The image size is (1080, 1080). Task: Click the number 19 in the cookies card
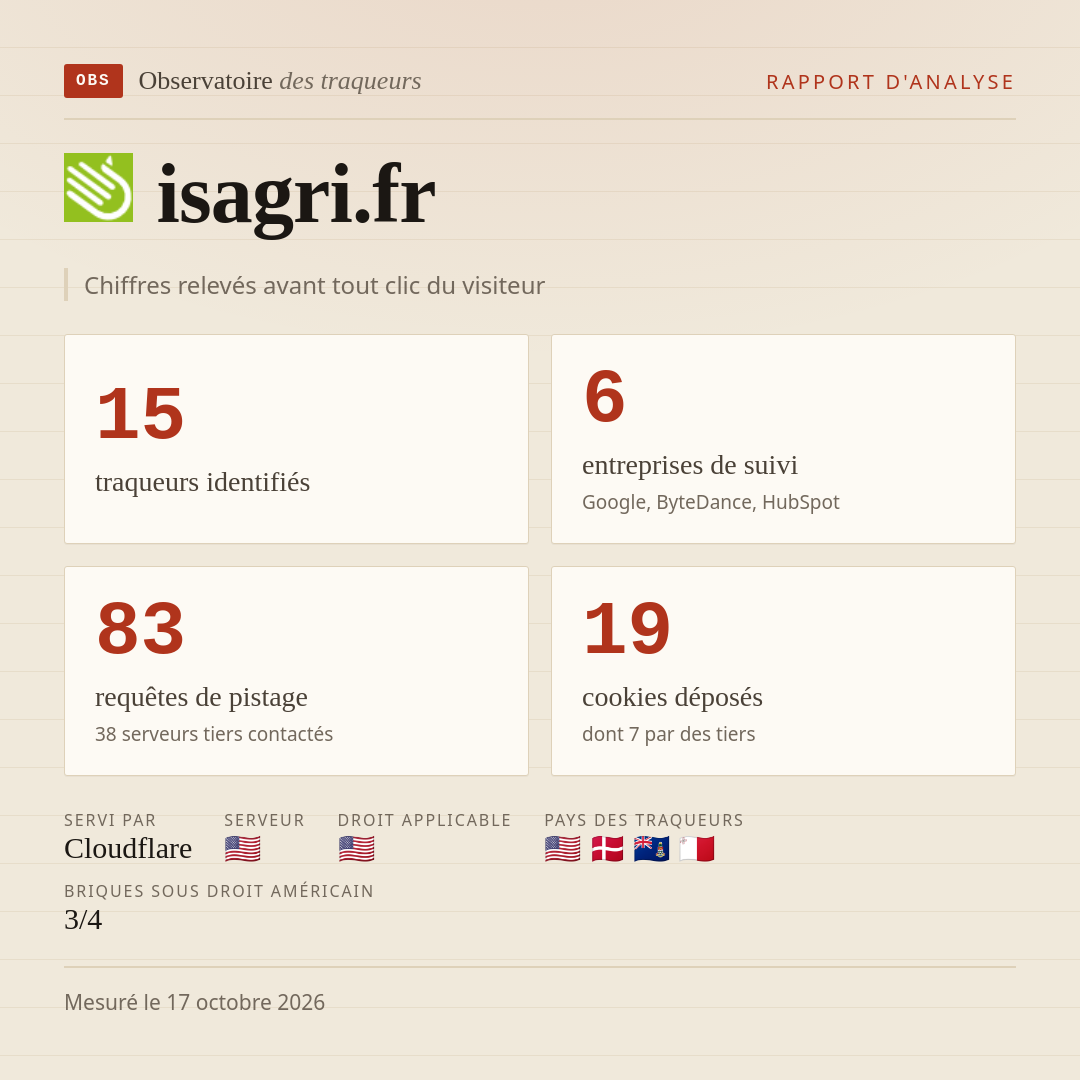coord(626,629)
